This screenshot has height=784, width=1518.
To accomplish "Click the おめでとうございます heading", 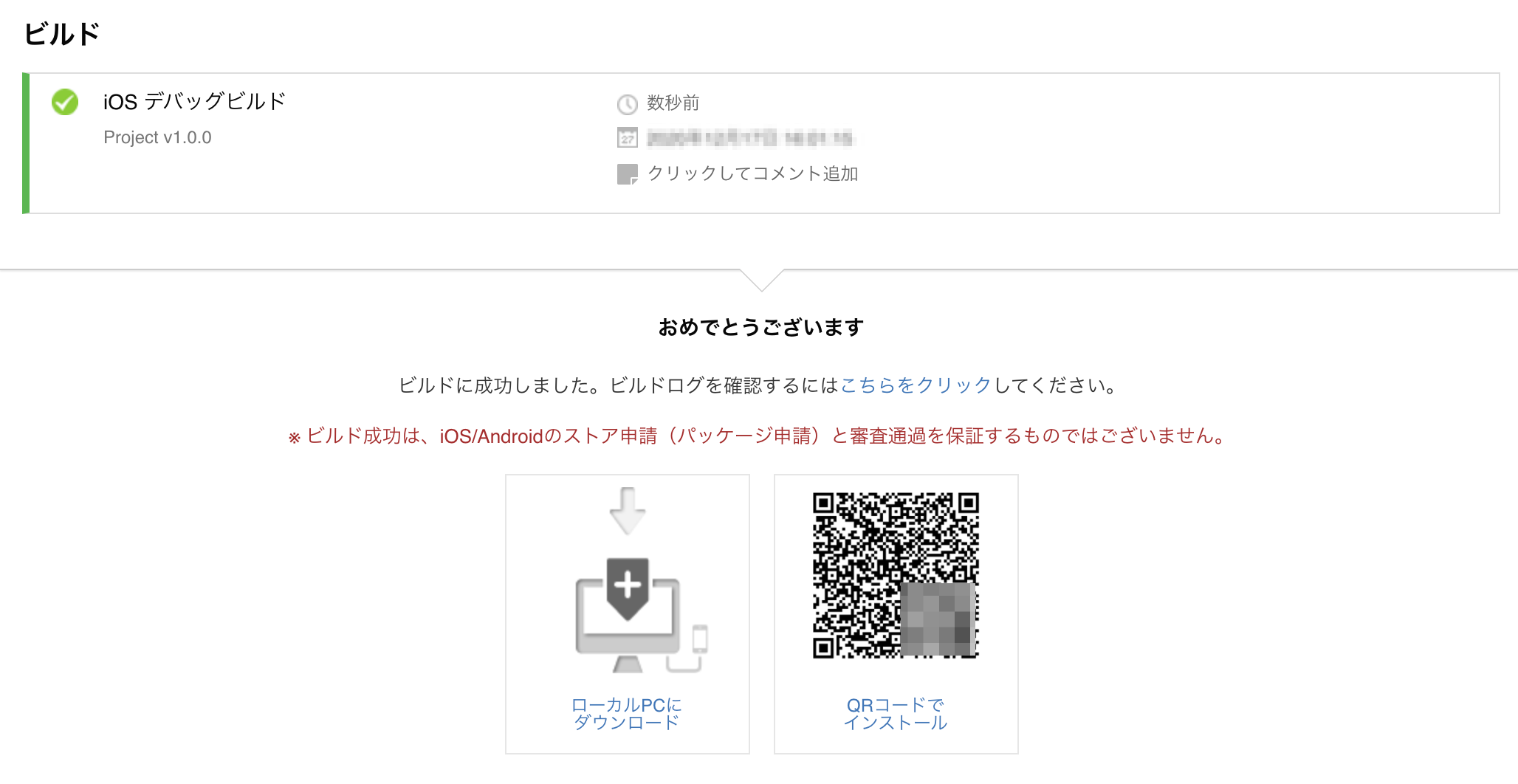I will tap(761, 327).
